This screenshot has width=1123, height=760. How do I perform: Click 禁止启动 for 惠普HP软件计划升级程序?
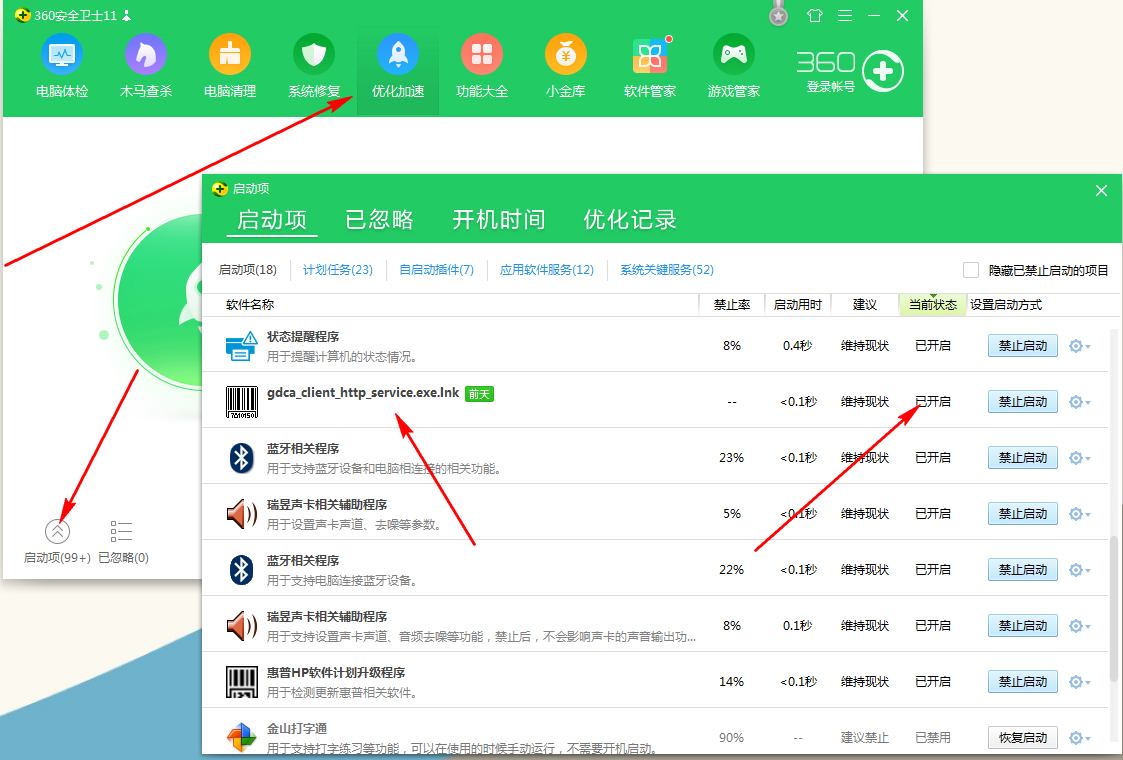coord(1022,682)
